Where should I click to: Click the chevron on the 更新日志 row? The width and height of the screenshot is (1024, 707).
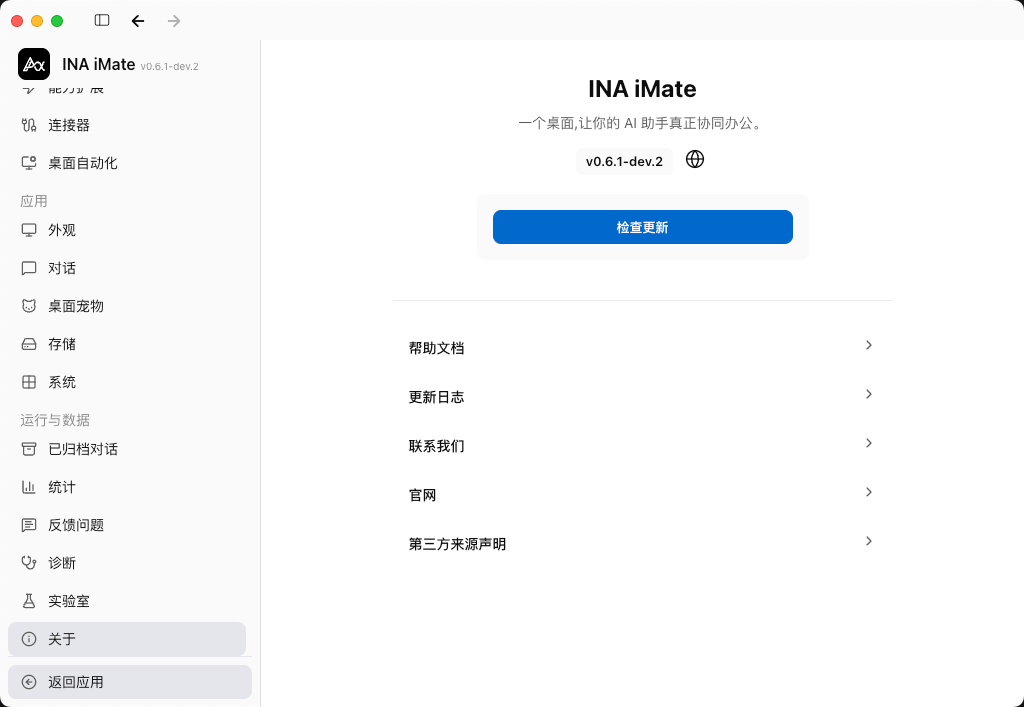click(x=869, y=394)
